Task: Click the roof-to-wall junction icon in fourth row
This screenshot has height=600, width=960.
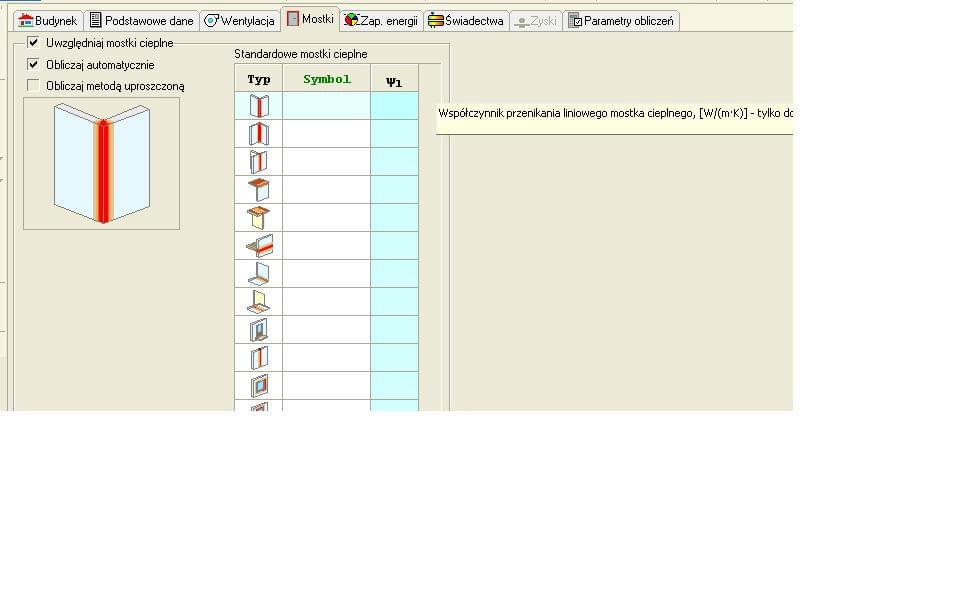Action: (258, 189)
